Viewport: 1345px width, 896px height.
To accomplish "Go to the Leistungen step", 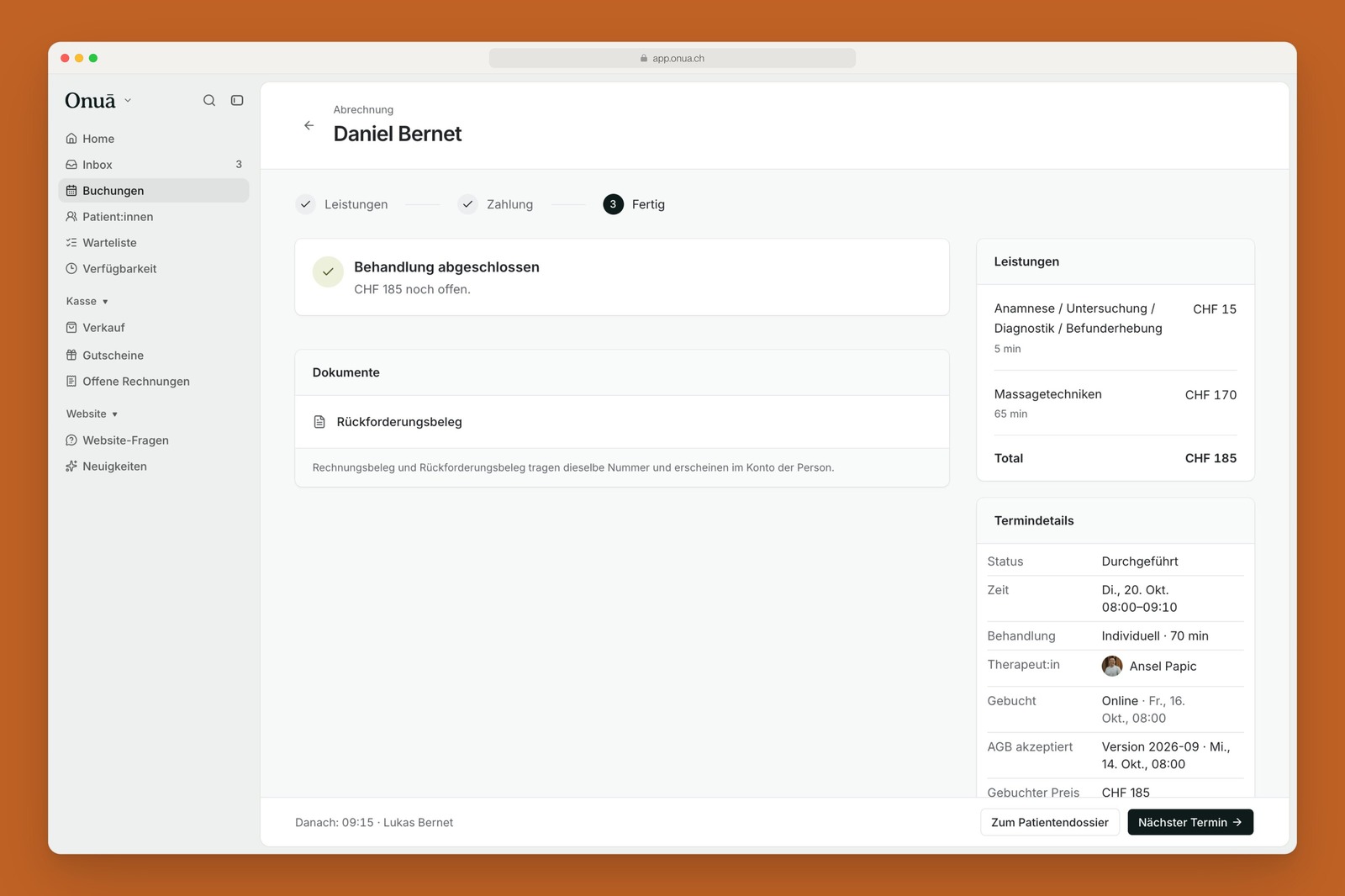I will [x=342, y=204].
